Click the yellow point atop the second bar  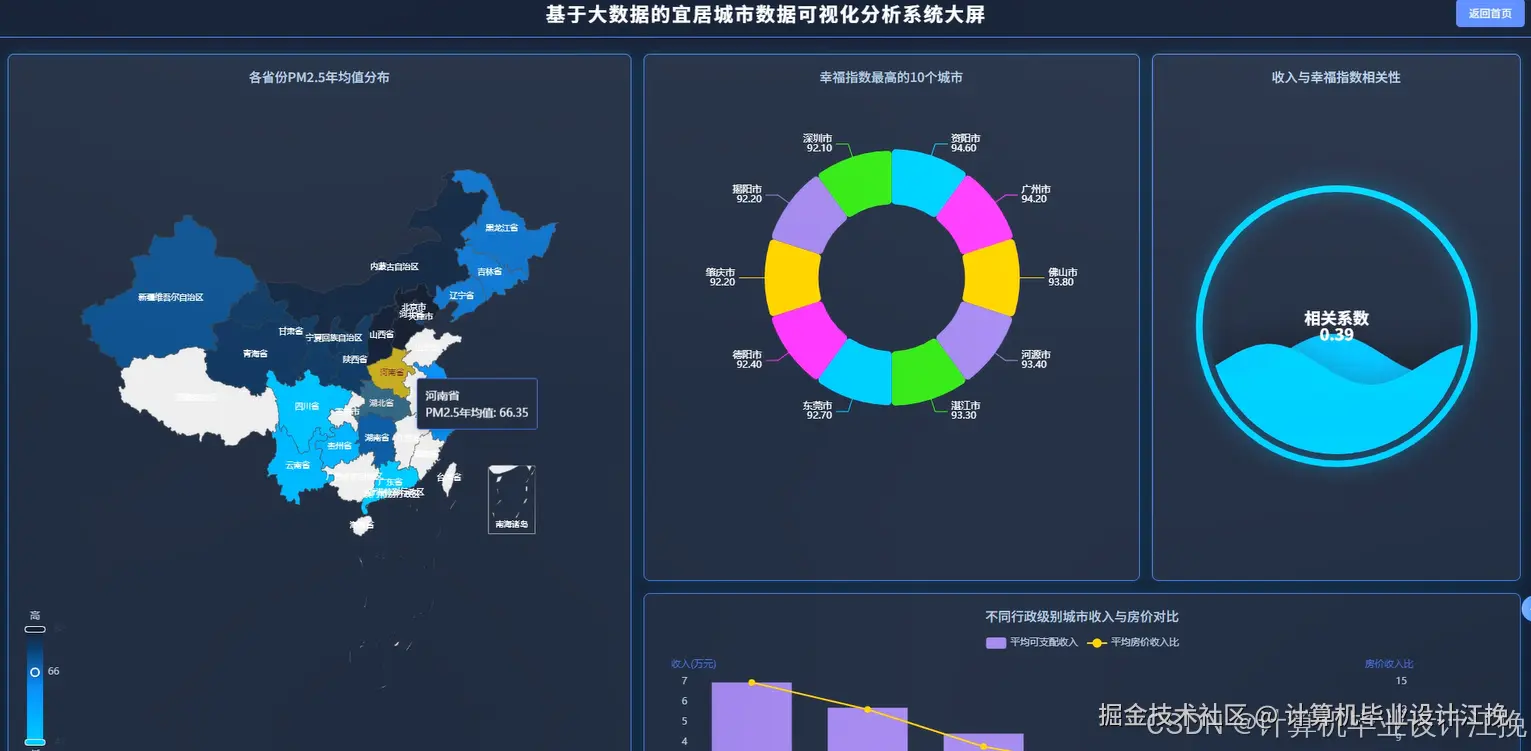(867, 710)
